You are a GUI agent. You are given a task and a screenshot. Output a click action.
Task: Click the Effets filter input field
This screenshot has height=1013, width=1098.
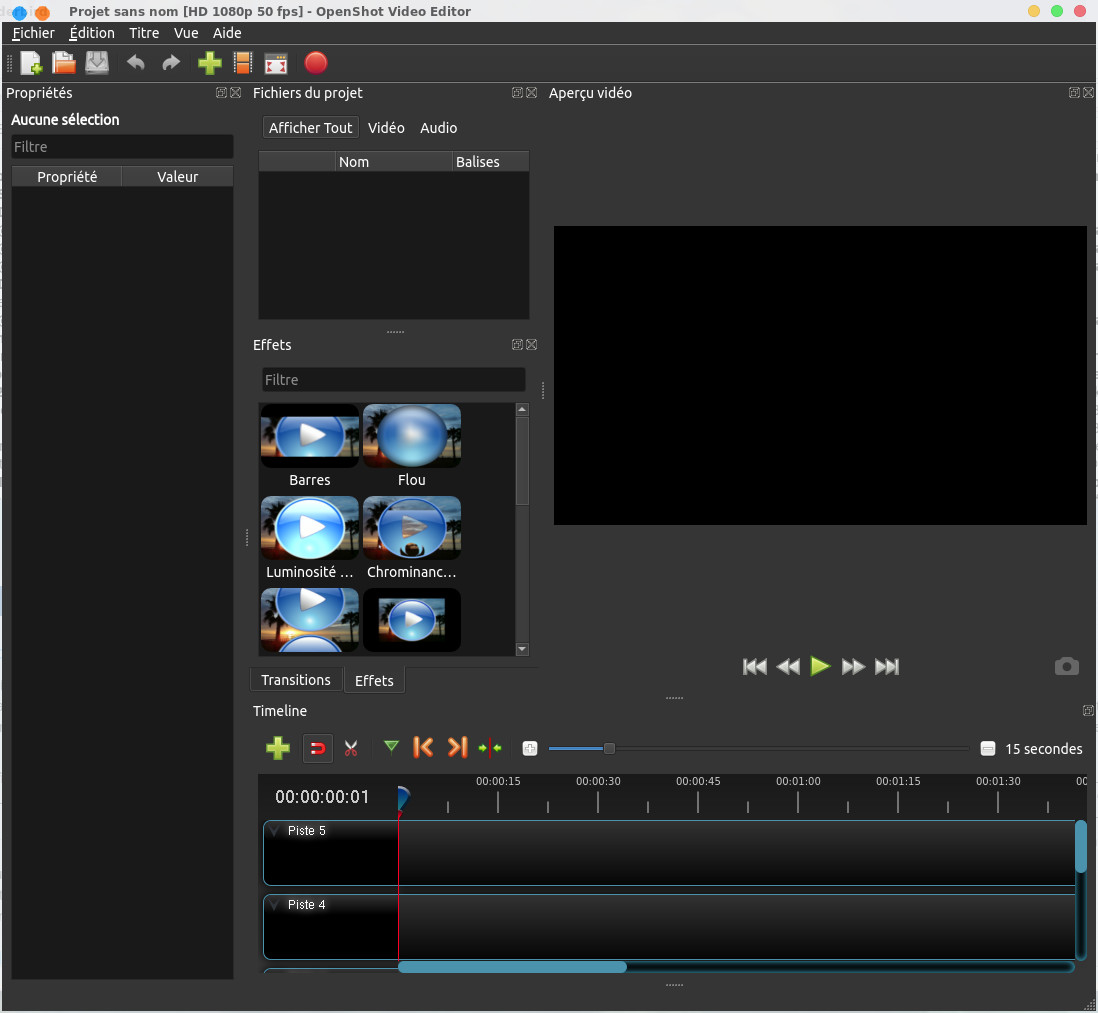[393, 380]
